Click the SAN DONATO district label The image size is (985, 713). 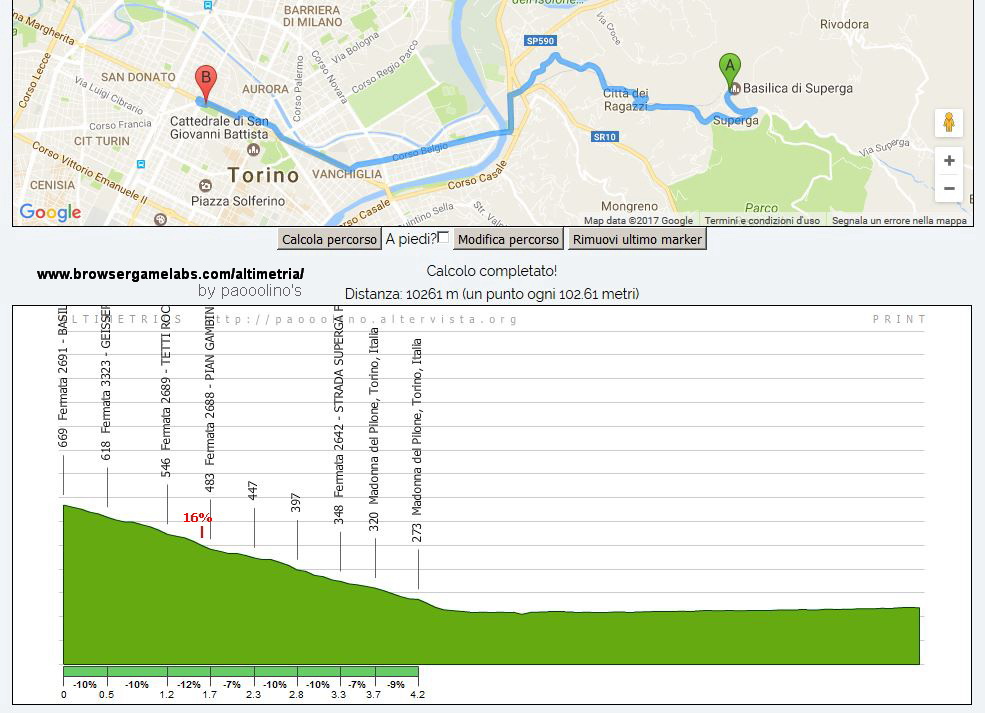[x=138, y=77]
